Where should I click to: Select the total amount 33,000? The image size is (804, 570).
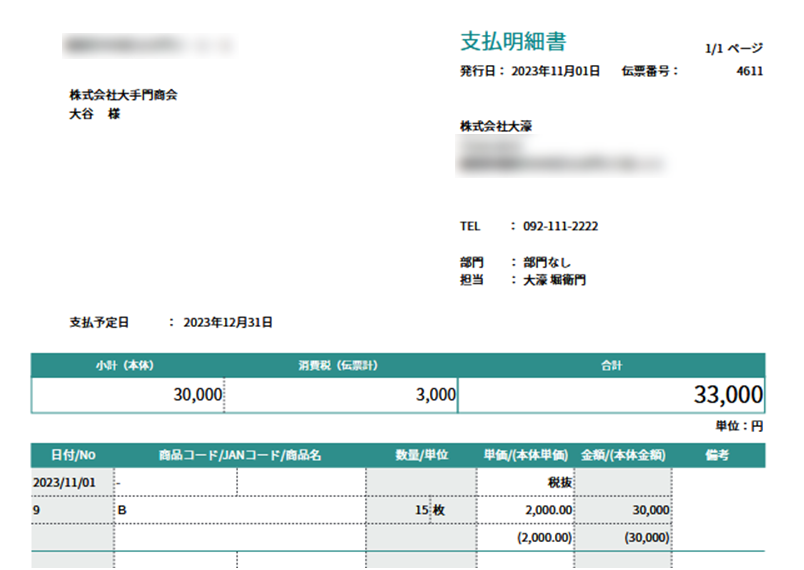(x=728, y=395)
